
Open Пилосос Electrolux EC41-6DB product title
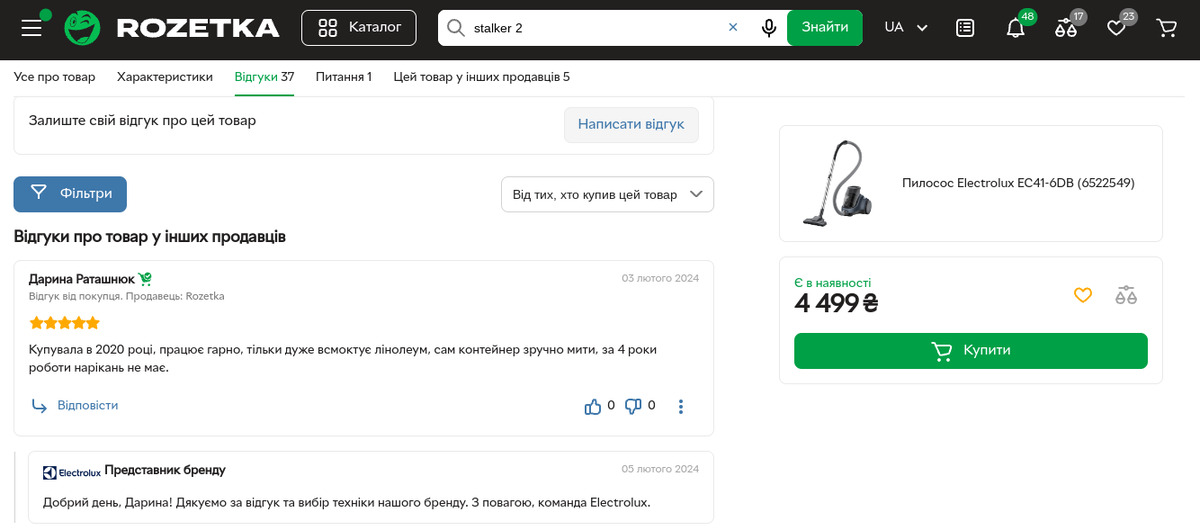[x=1018, y=183]
